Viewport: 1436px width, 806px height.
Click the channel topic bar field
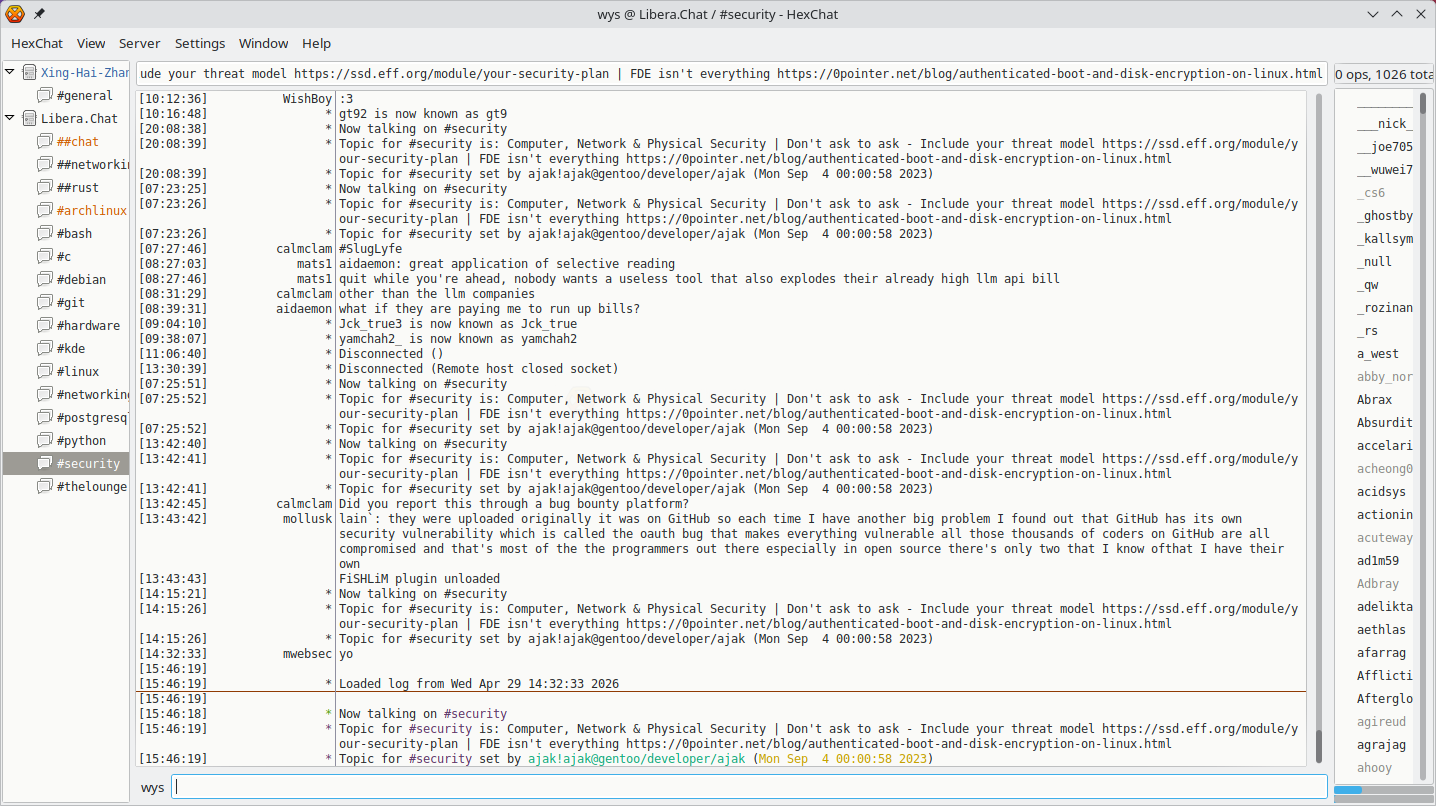[x=731, y=74]
